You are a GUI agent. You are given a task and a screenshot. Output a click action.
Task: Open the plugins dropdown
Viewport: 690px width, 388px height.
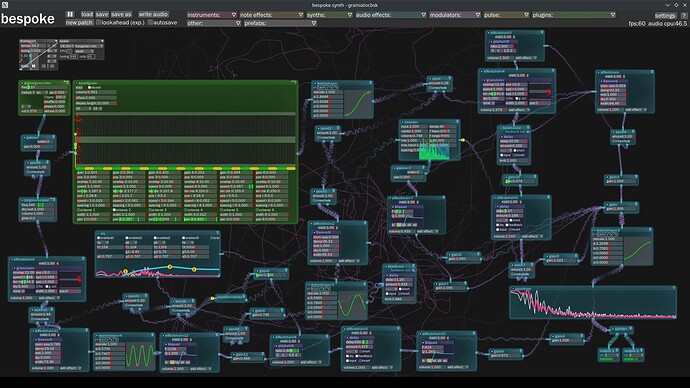click(x=574, y=15)
